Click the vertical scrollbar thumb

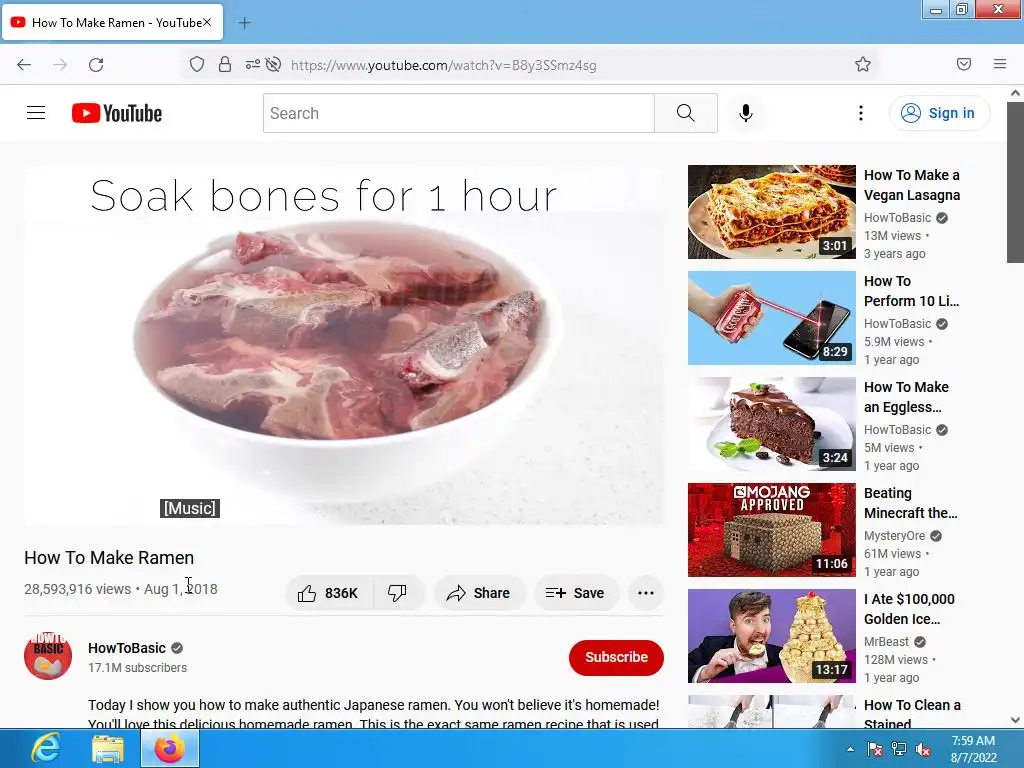(x=1015, y=182)
